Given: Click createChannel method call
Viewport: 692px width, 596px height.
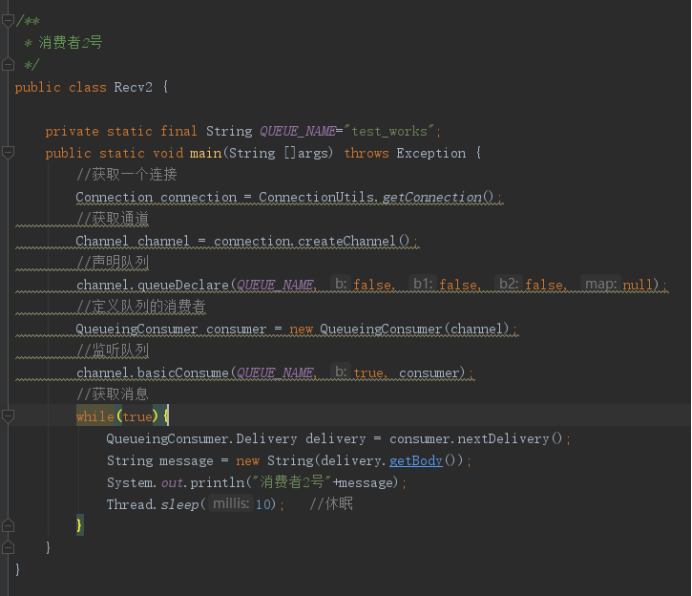Looking at the screenshot, I should click(353, 241).
